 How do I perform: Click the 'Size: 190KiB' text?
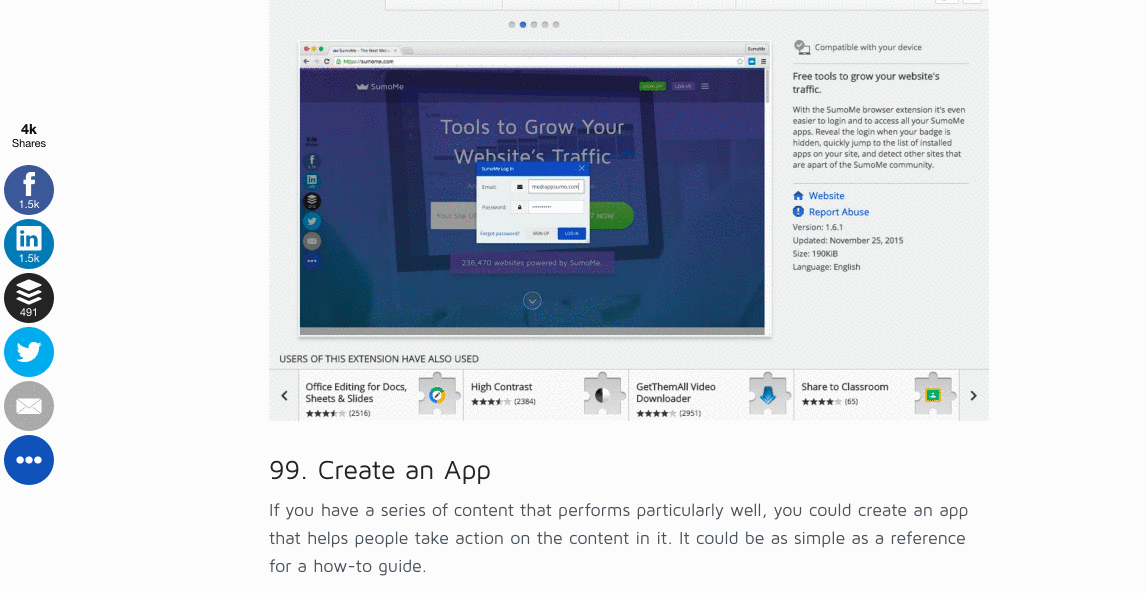tap(816, 254)
